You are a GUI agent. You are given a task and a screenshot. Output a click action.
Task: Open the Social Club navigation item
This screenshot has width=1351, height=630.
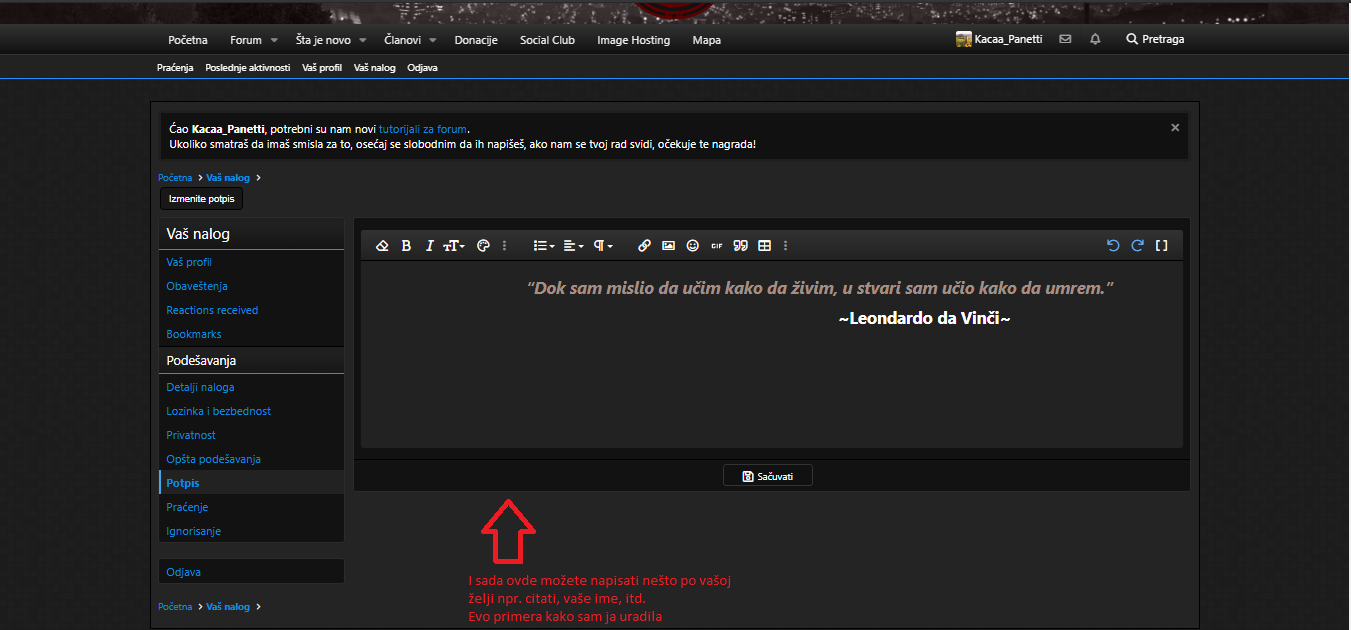547,40
